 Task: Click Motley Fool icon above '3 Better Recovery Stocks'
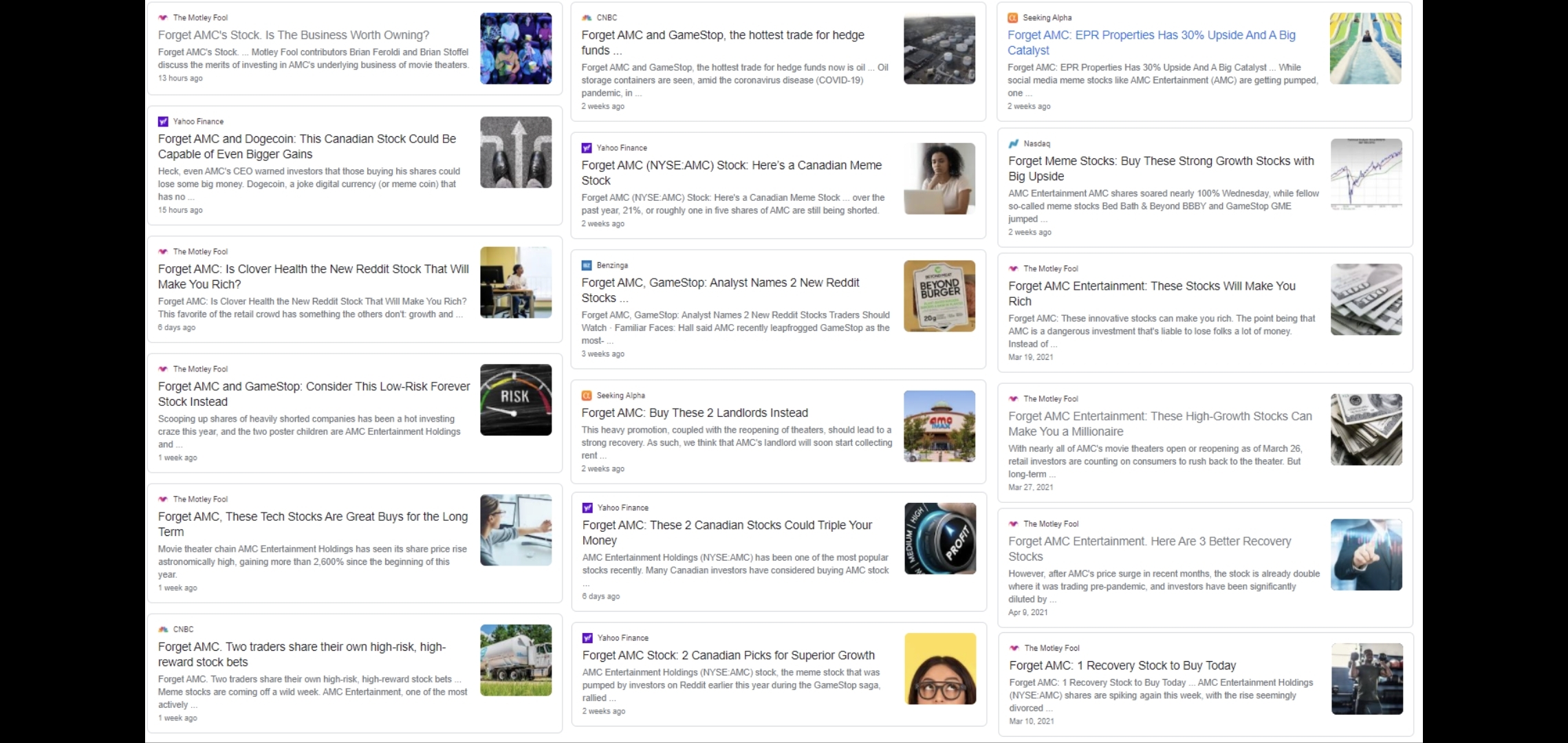click(x=1013, y=524)
